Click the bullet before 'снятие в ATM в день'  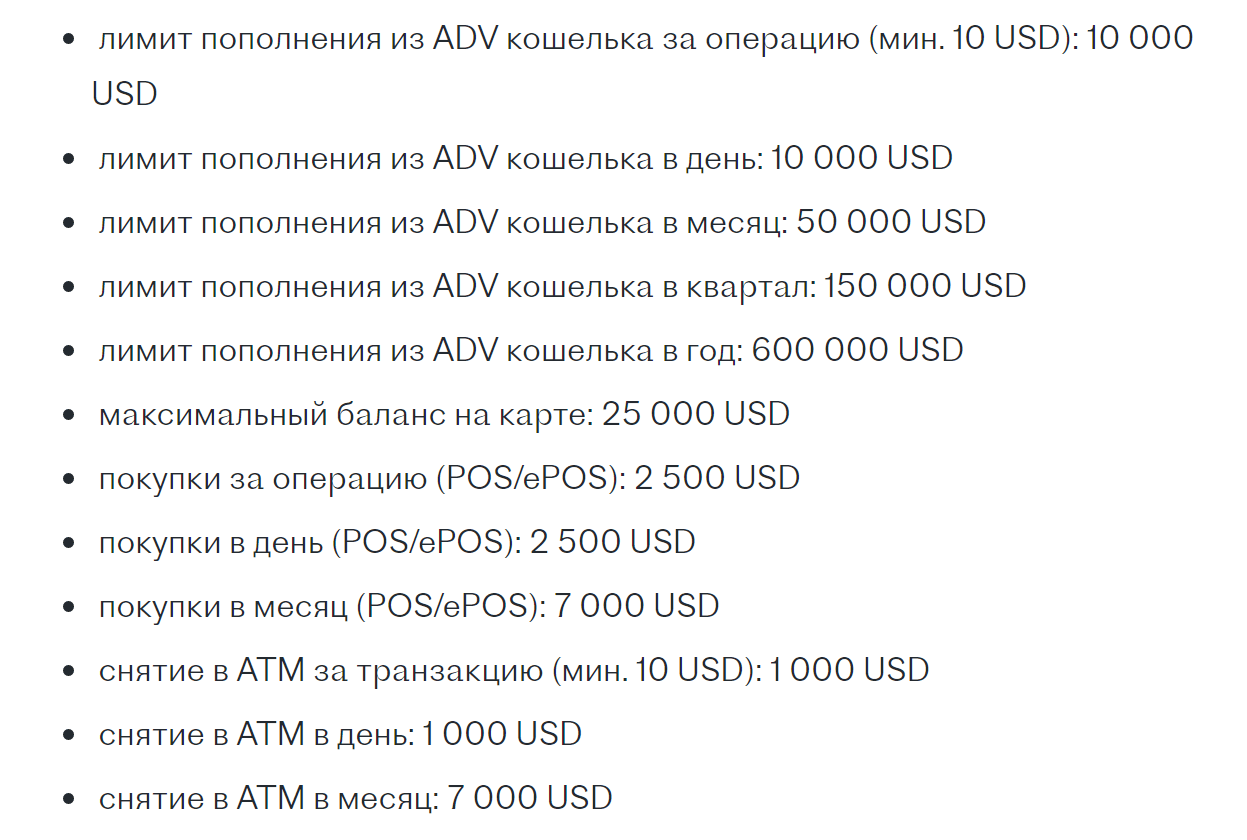pos(69,734)
